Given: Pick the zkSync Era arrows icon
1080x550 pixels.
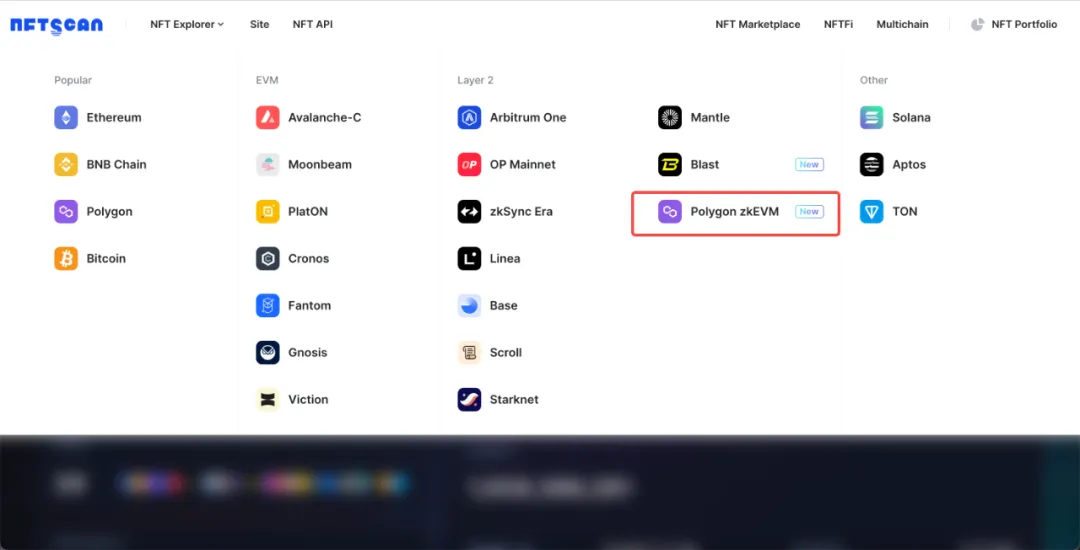Looking at the screenshot, I should point(469,211).
